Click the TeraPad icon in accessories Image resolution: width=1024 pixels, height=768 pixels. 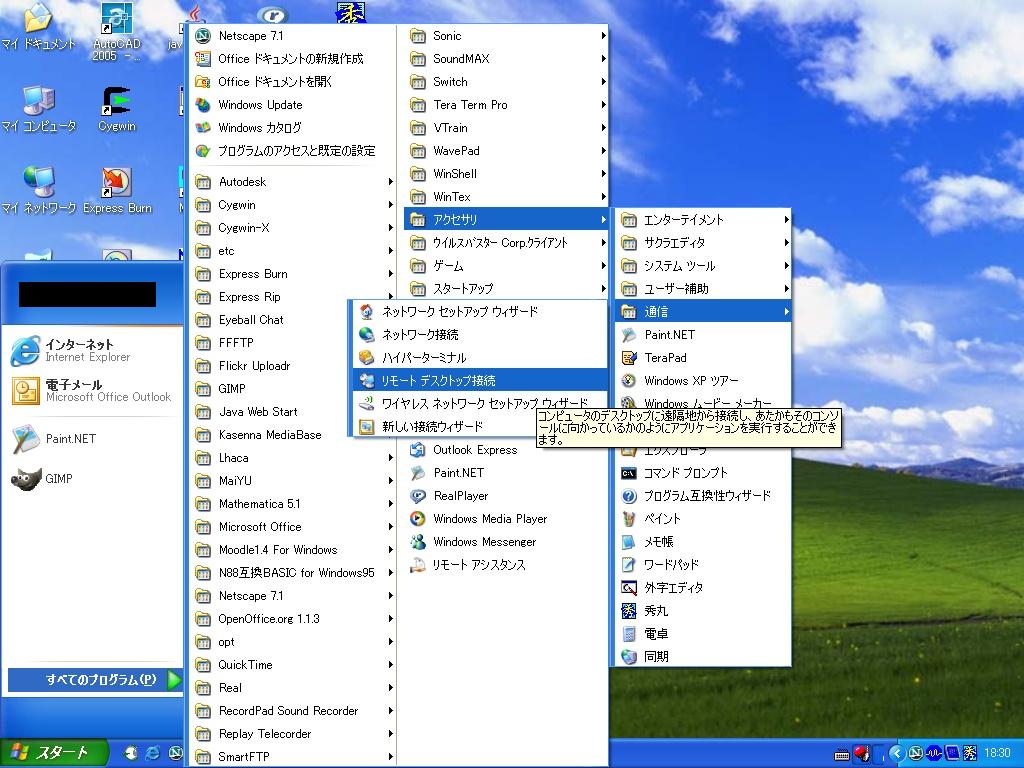[x=628, y=357]
